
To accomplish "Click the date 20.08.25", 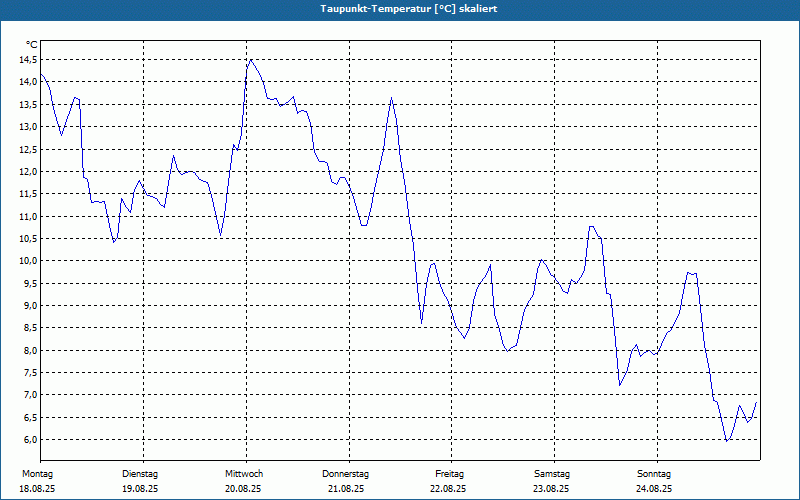I will 243,489.
